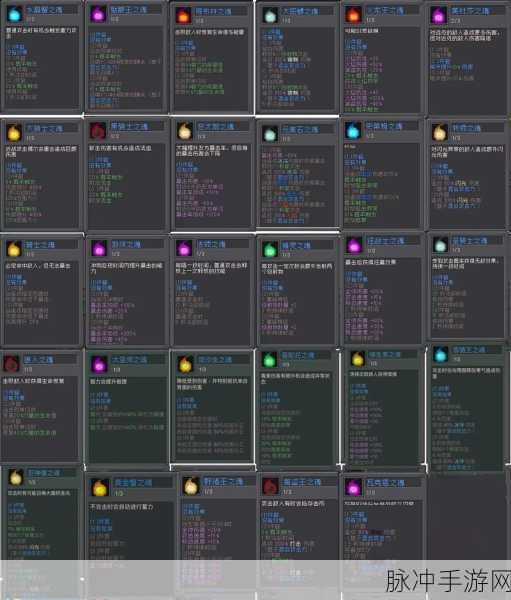
Task: Click the purple flame icon in the top-right card
Action: click(438, 15)
